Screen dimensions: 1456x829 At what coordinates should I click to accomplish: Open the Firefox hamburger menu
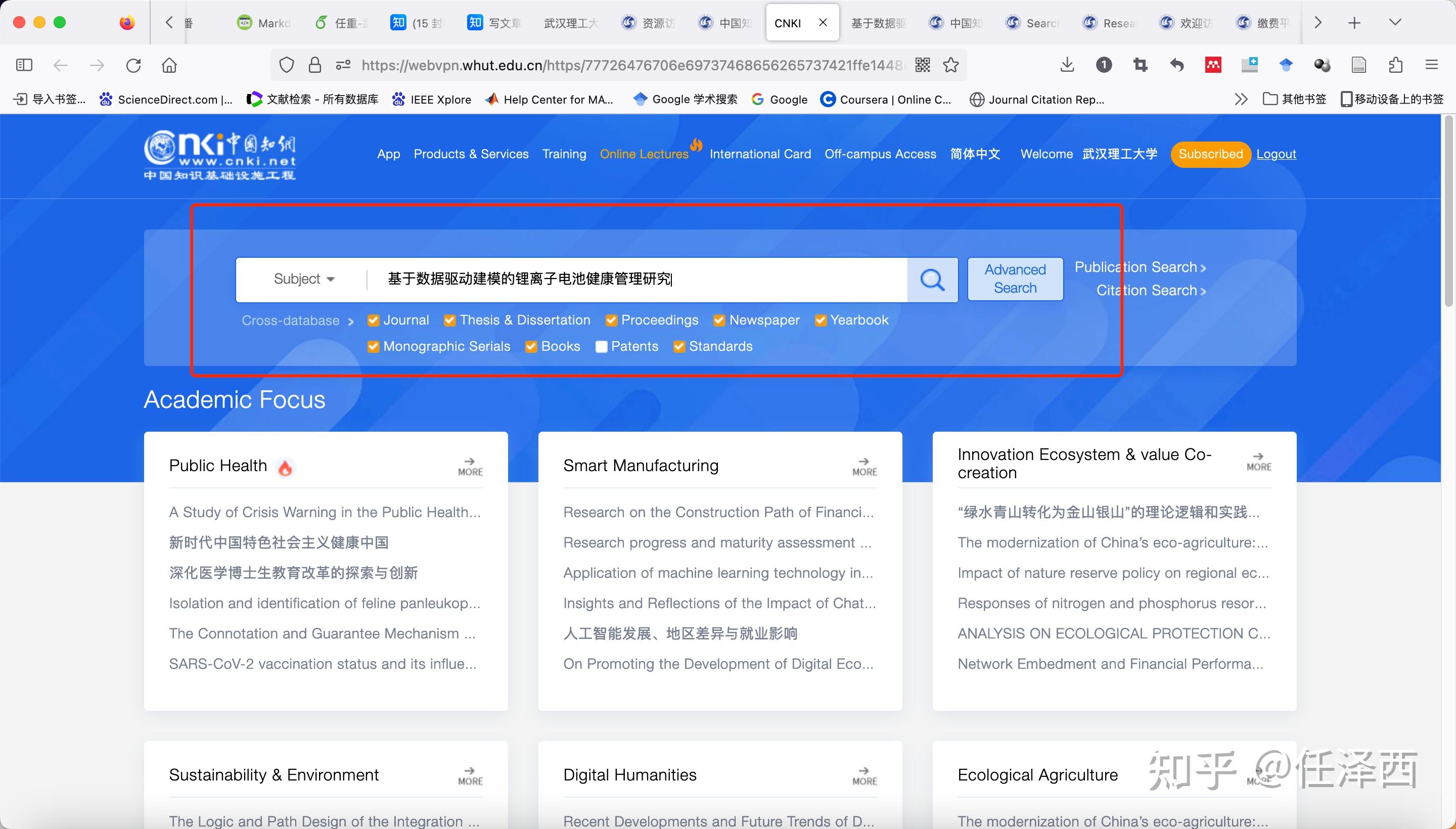[1432, 66]
